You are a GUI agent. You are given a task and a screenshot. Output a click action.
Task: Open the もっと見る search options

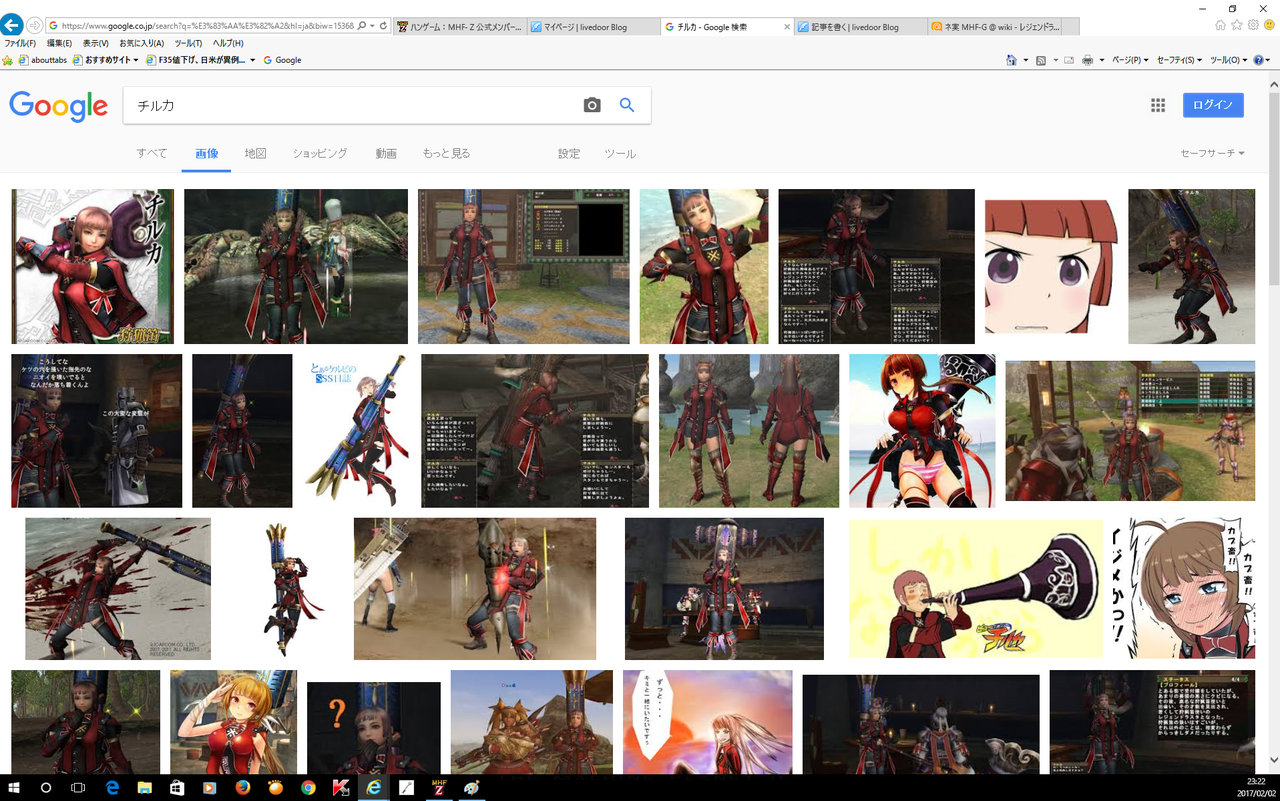click(x=446, y=154)
